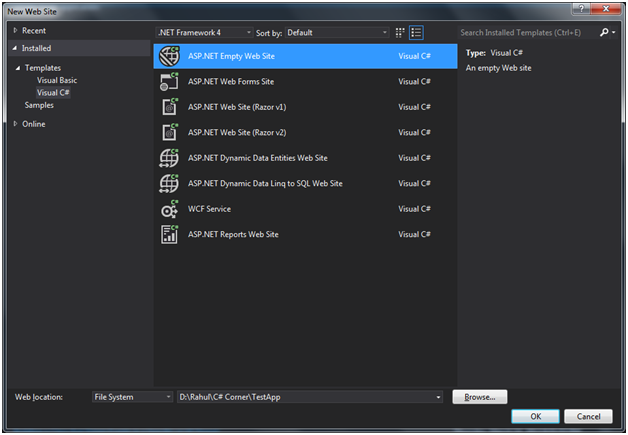Click the ASP.NET Web Forms Site icon
Screen dimensions: 628x435
coord(169,82)
